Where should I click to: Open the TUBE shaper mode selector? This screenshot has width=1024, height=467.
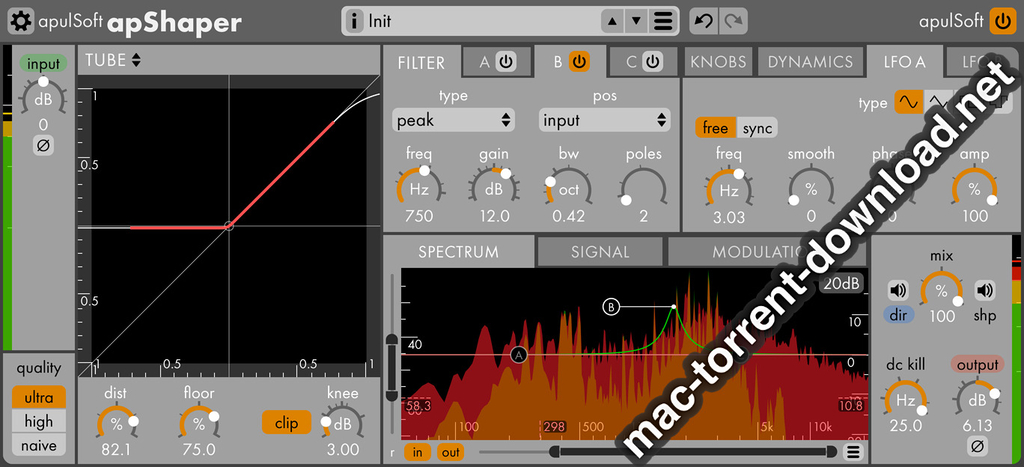(113, 60)
